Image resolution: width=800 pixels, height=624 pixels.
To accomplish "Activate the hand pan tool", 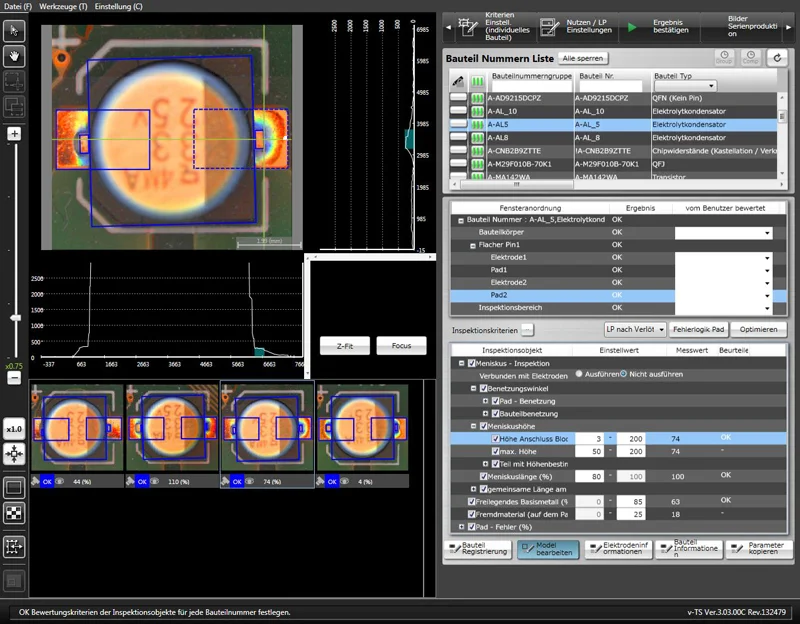I will tap(14, 56).
